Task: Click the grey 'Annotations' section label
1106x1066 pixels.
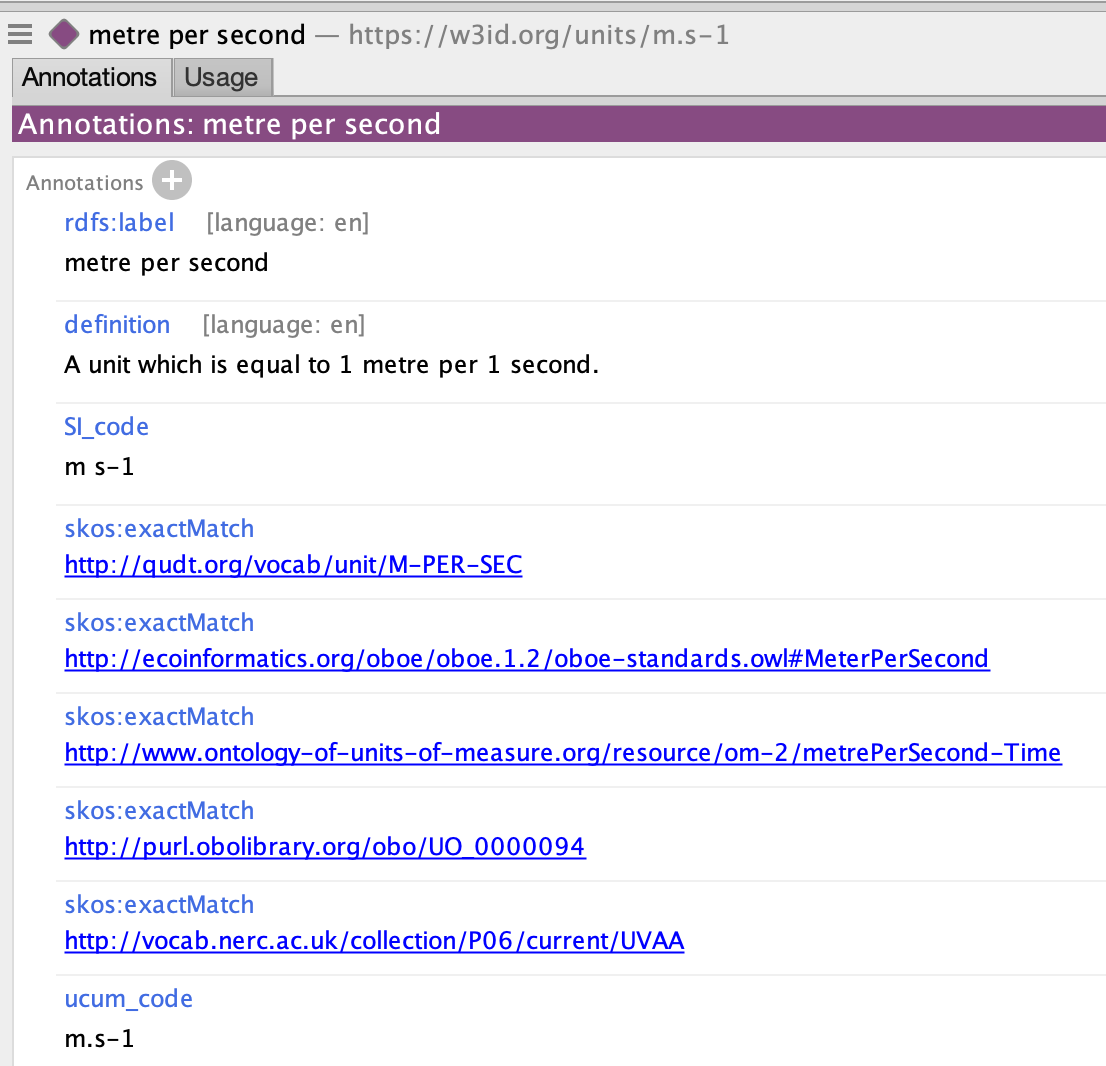Action: tap(85, 183)
